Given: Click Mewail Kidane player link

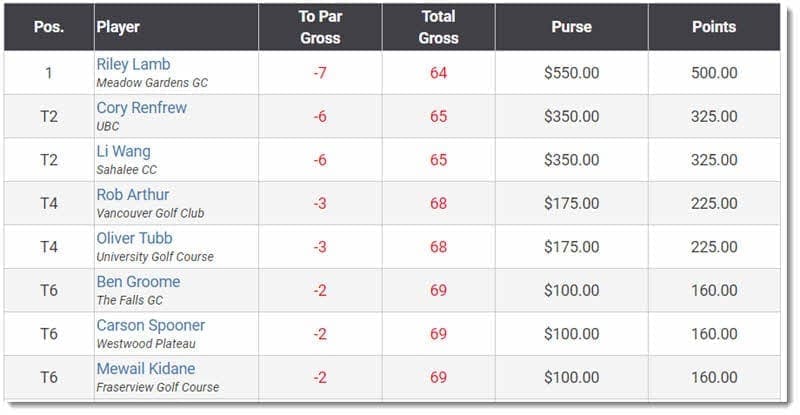Looking at the screenshot, I should coord(145,369).
